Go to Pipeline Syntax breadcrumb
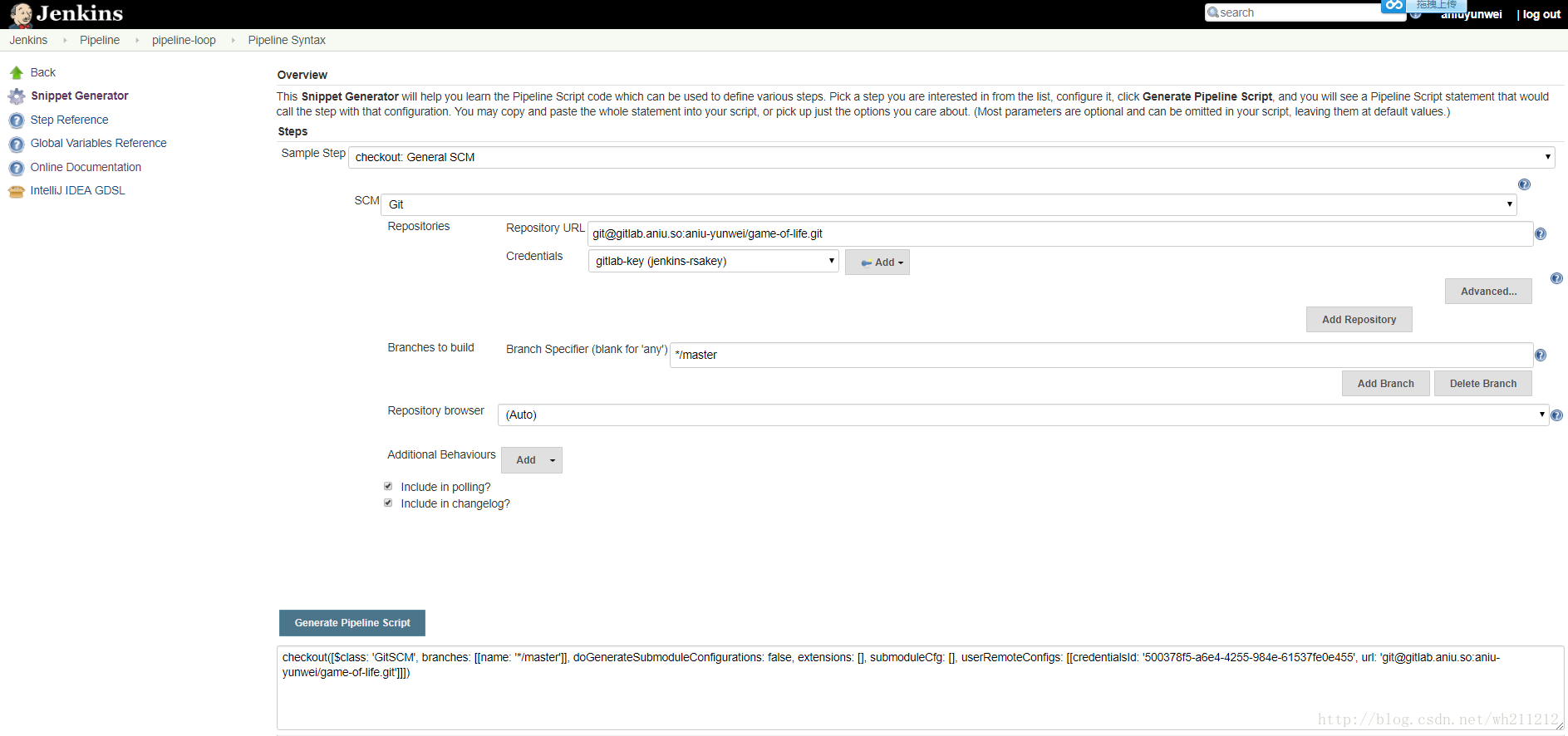The width and height of the screenshot is (1568, 736). (x=287, y=40)
